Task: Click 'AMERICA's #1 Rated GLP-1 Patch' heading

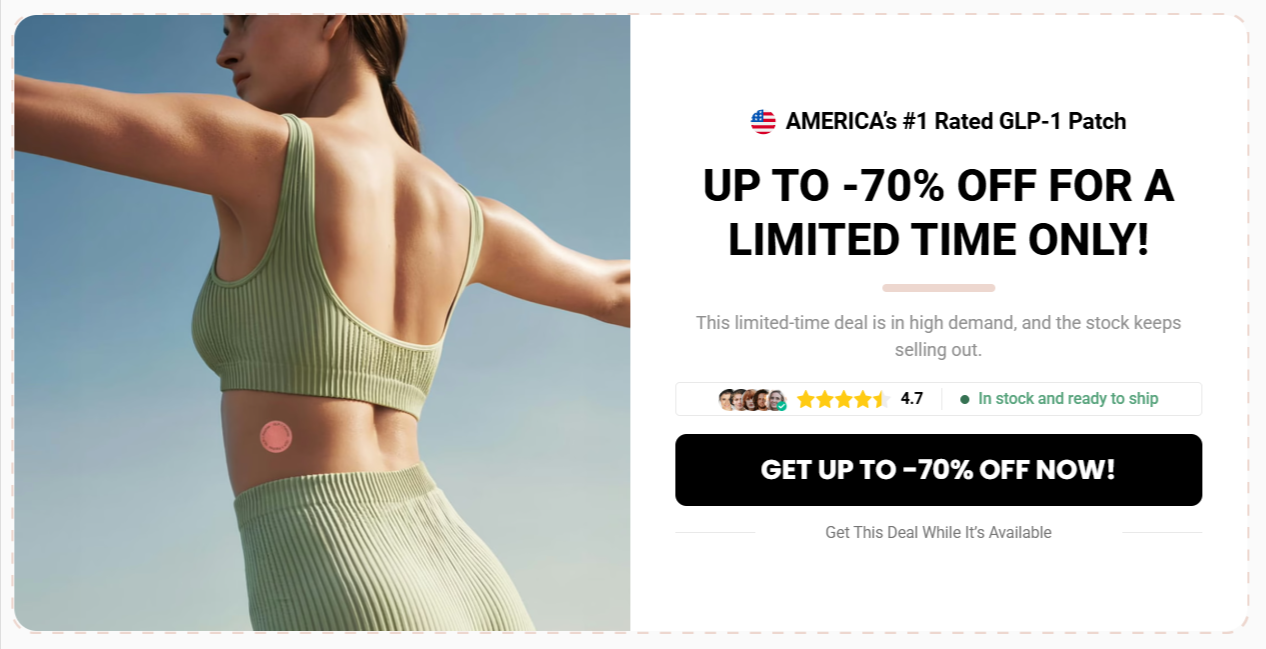Action: (956, 122)
